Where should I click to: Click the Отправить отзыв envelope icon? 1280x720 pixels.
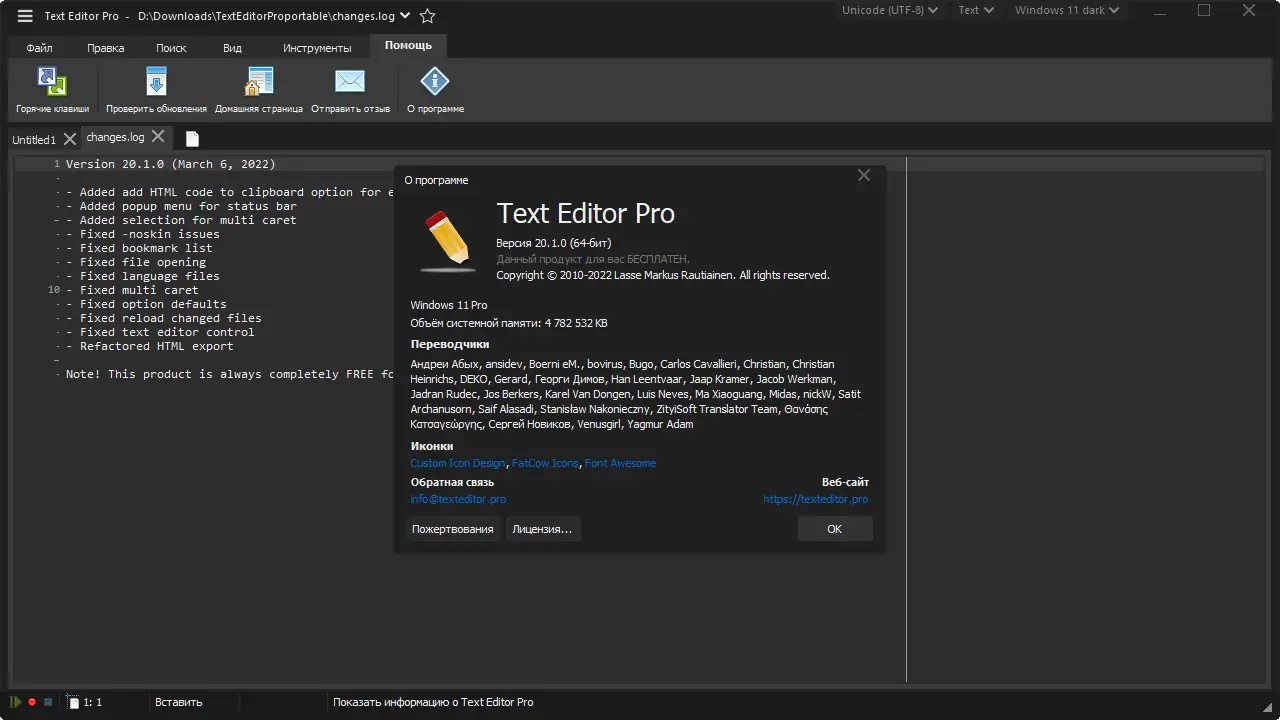coord(350,82)
